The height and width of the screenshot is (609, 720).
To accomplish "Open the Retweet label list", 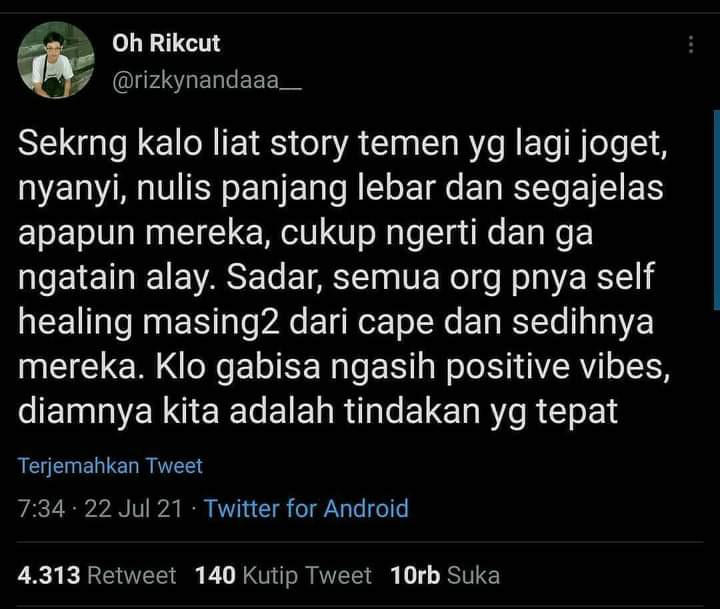I will [x=132, y=575].
